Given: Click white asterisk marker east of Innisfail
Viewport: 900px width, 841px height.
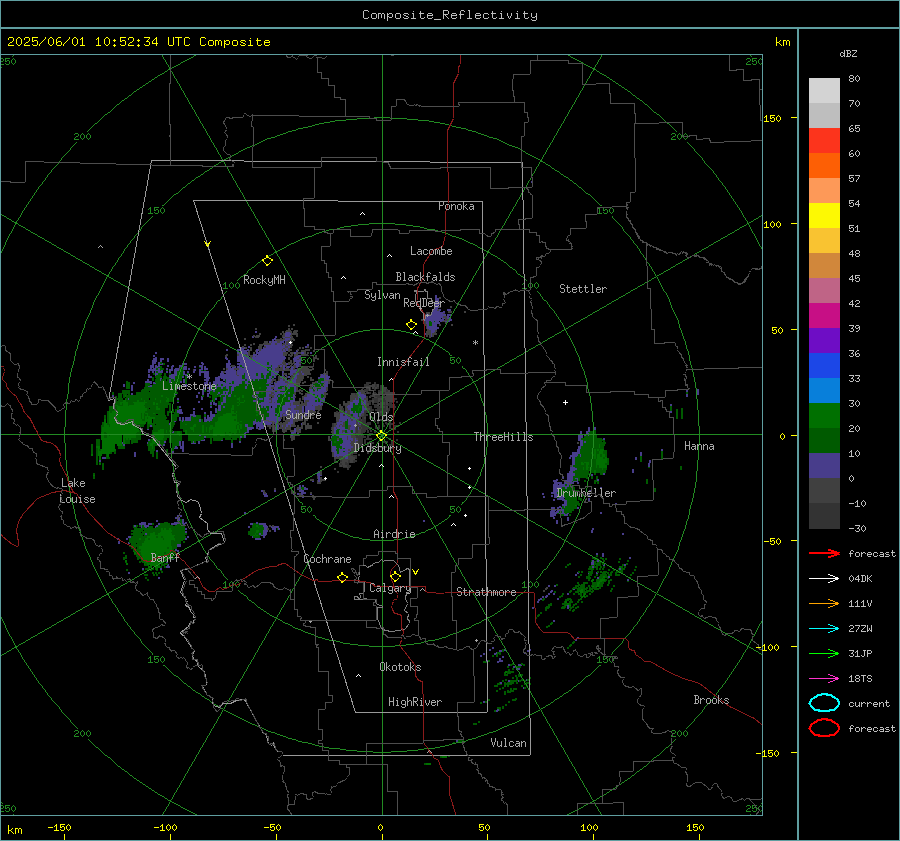Looking at the screenshot, I should (475, 343).
